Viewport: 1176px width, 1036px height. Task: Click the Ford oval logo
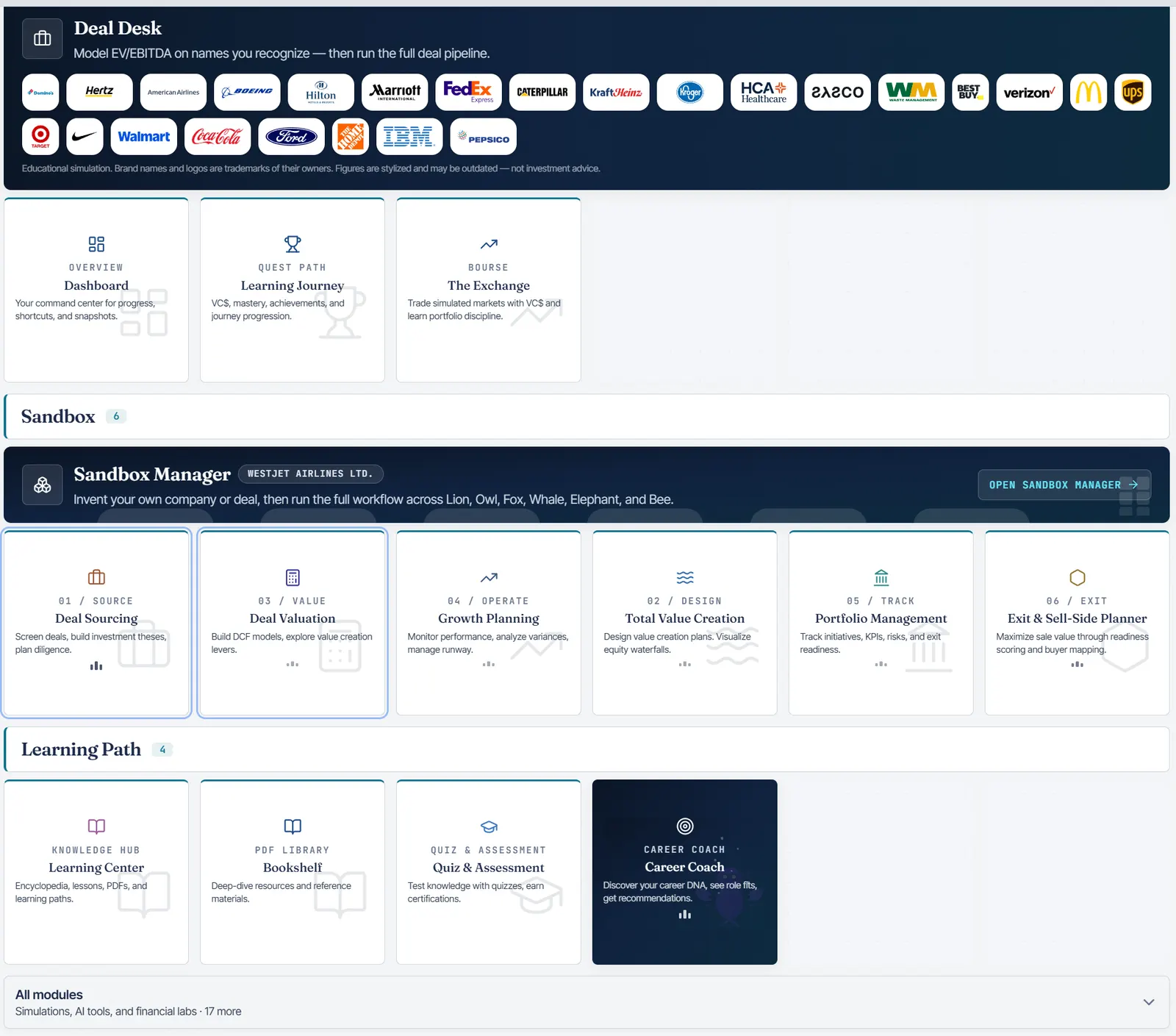[291, 137]
